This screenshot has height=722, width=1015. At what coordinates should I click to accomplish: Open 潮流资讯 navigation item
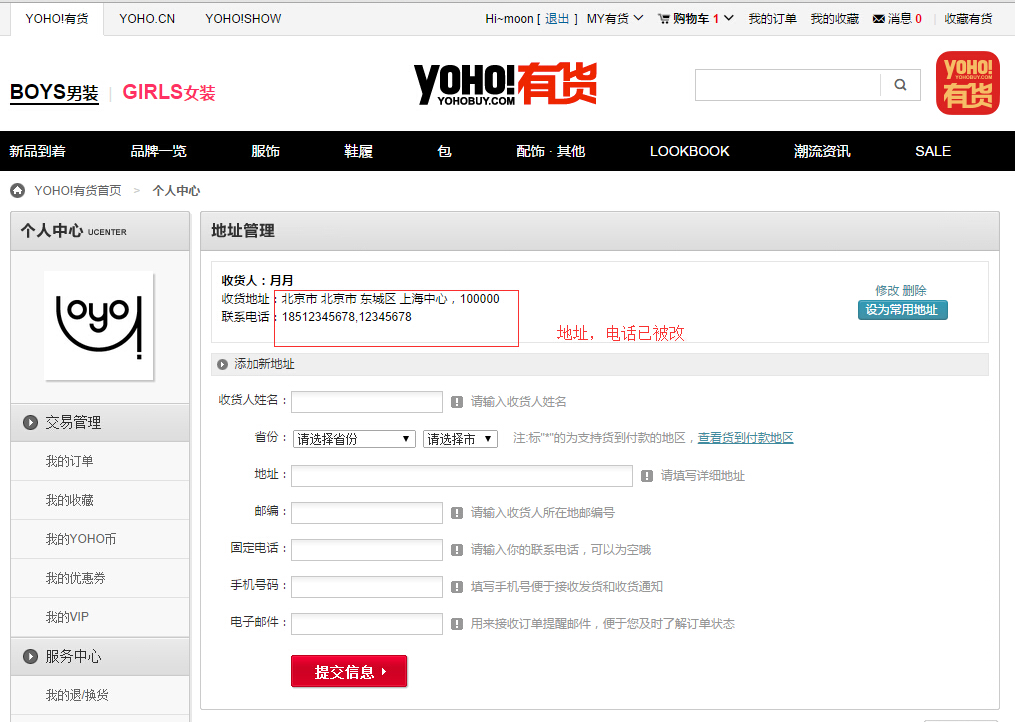click(x=822, y=151)
